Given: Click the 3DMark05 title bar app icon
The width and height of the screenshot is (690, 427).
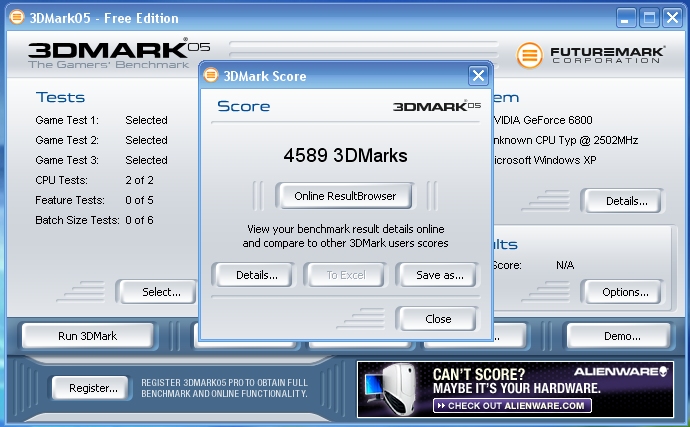Looking at the screenshot, I should (x=17, y=18).
